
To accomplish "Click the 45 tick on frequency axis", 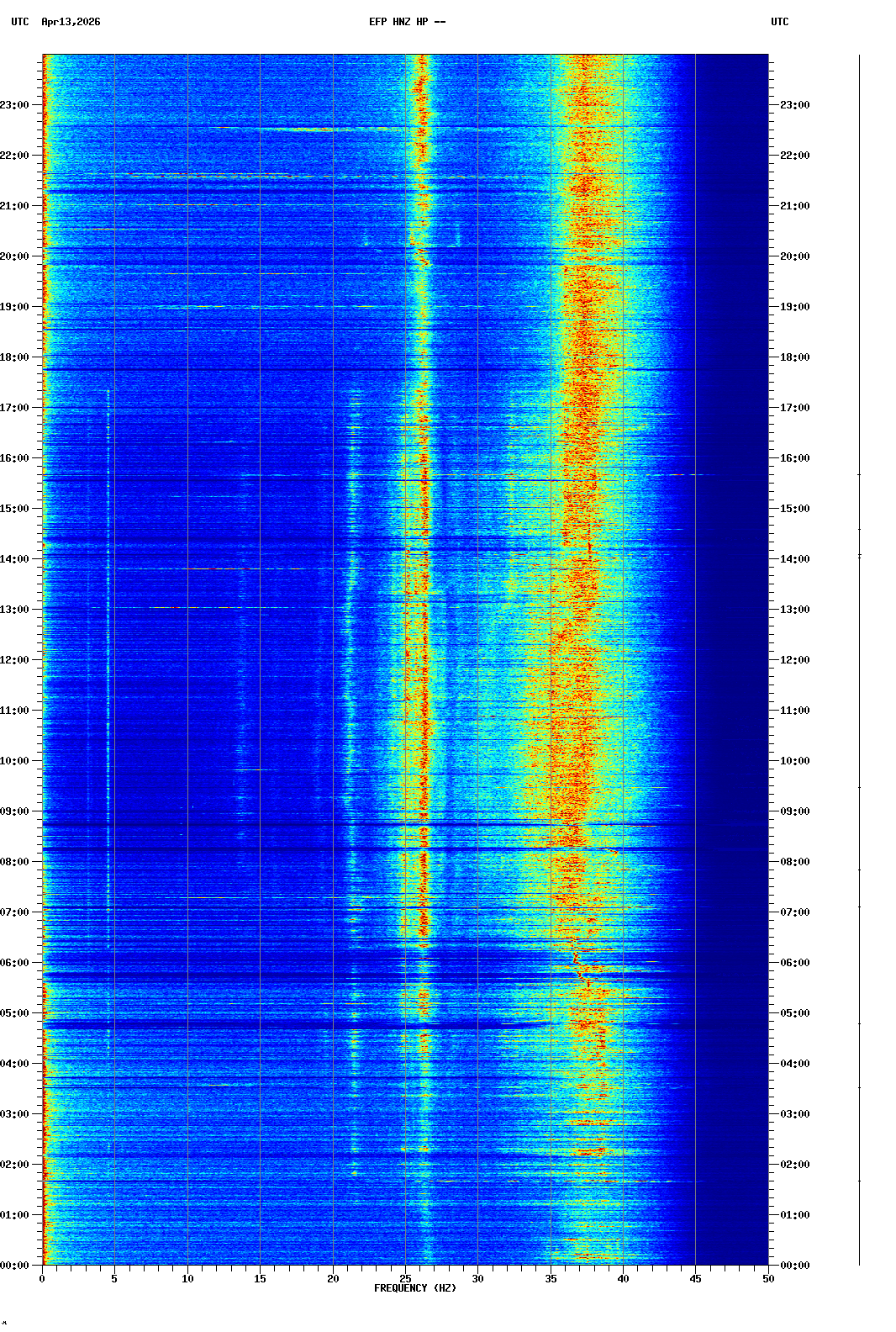I will pyautogui.click(x=695, y=1279).
